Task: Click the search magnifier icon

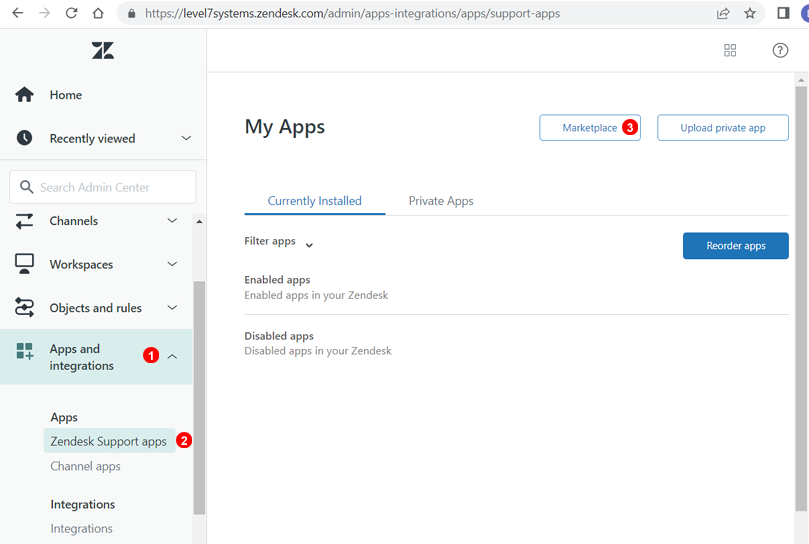Action: click(26, 187)
